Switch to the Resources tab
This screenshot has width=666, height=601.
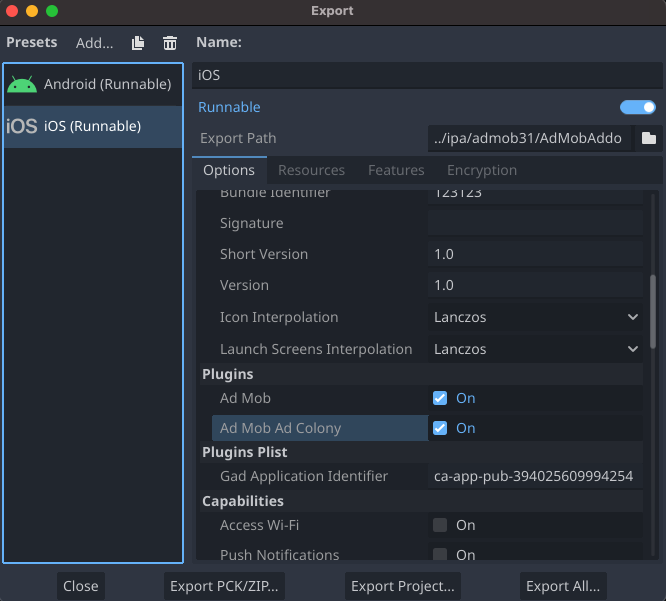(x=311, y=170)
